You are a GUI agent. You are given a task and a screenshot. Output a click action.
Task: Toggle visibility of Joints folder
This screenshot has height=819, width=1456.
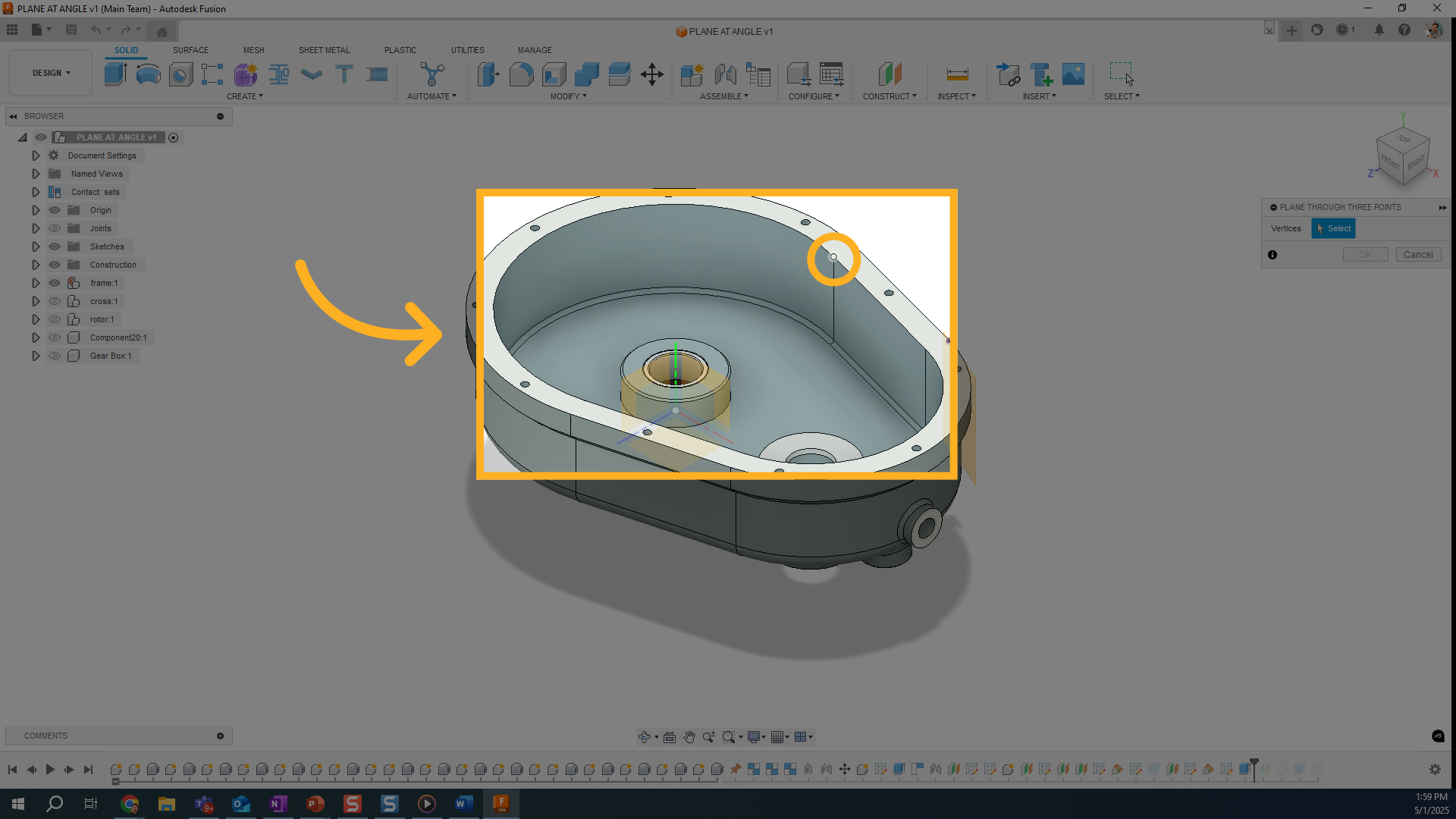[x=55, y=228]
